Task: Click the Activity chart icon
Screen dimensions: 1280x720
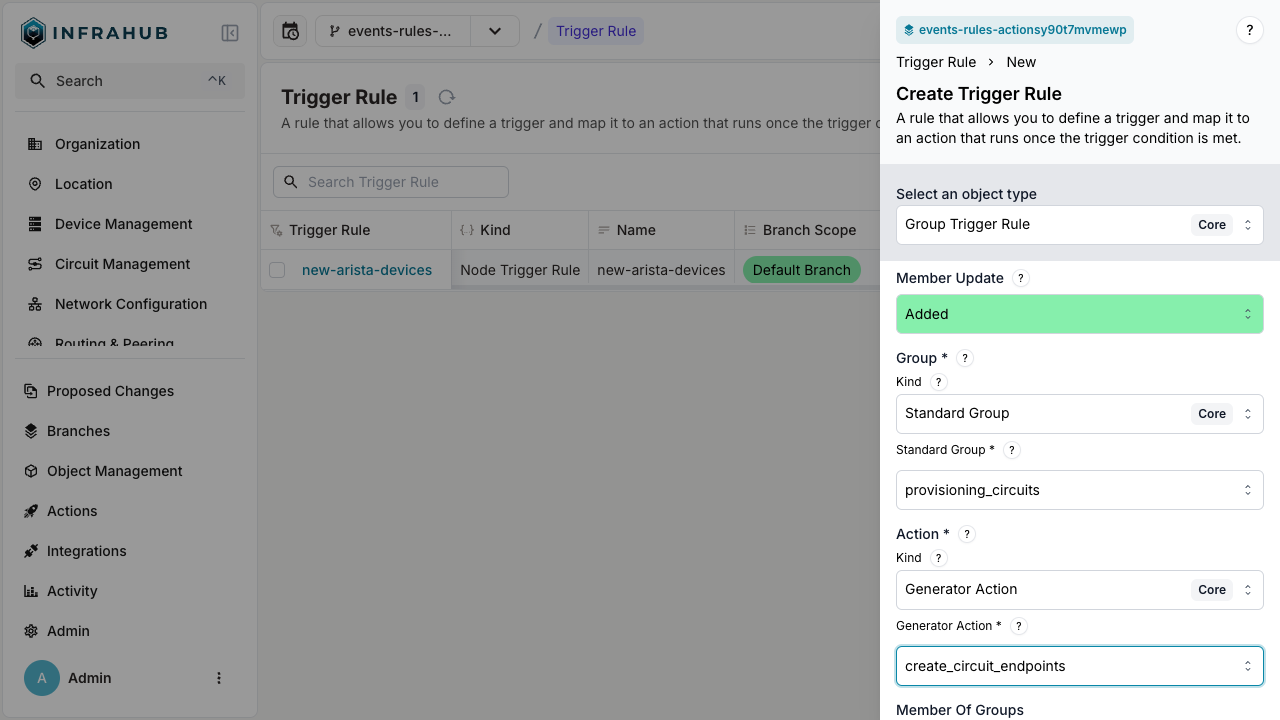Action: coord(33,591)
